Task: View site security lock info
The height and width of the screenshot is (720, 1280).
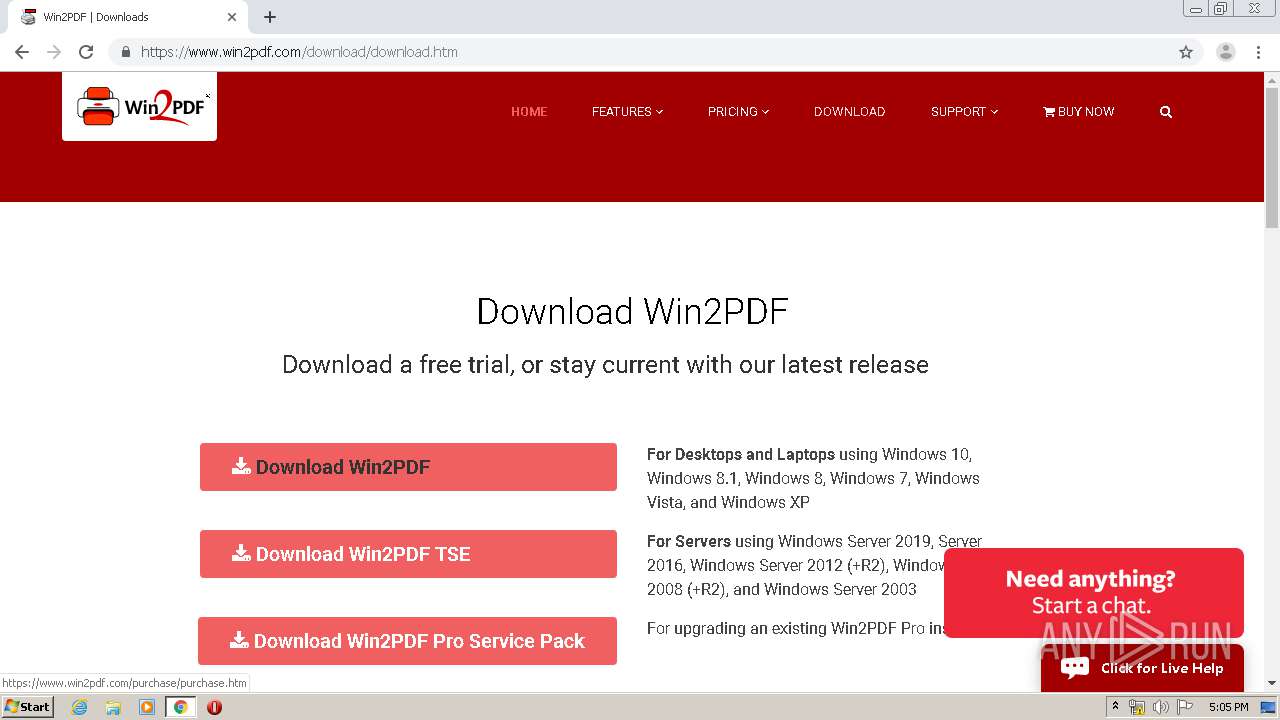Action: click(x=125, y=52)
